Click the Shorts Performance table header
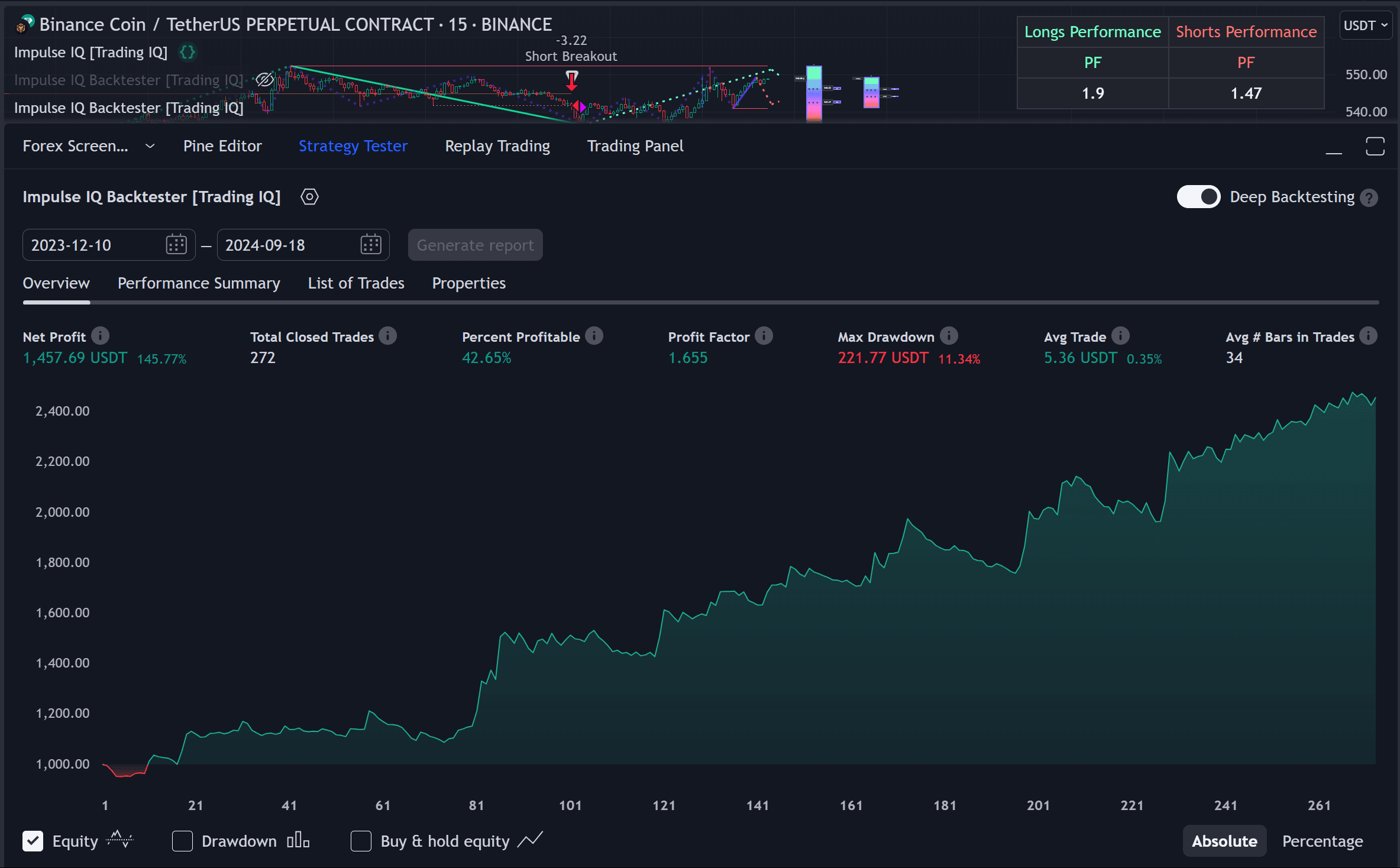 (x=1246, y=32)
